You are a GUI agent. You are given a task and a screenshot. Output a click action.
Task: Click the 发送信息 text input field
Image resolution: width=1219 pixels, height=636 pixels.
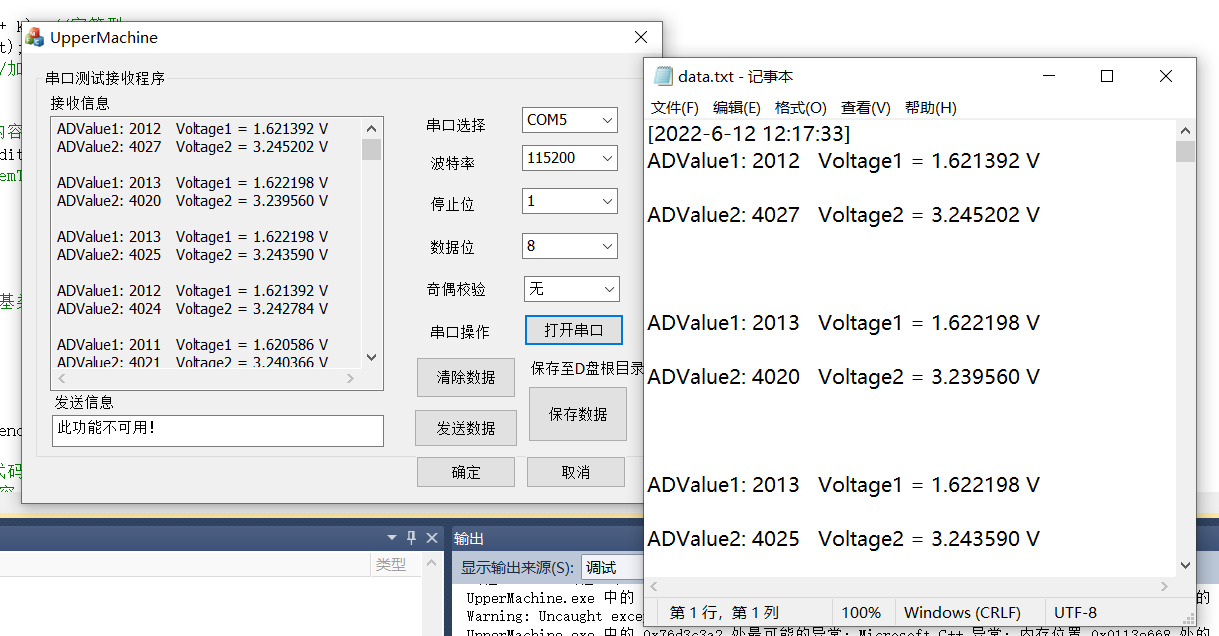217,430
